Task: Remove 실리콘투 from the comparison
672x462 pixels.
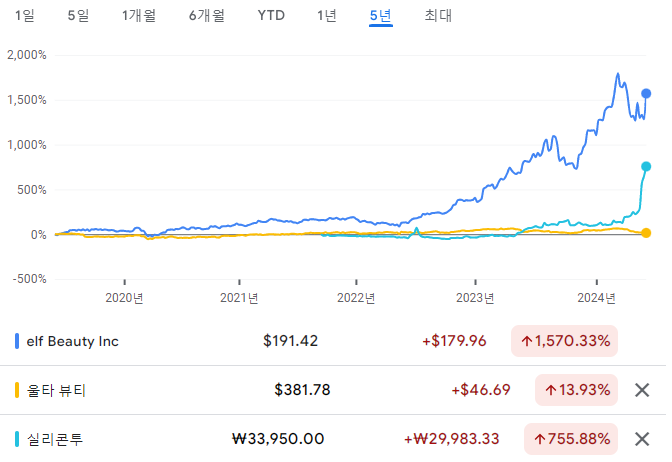Action: pos(642,439)
